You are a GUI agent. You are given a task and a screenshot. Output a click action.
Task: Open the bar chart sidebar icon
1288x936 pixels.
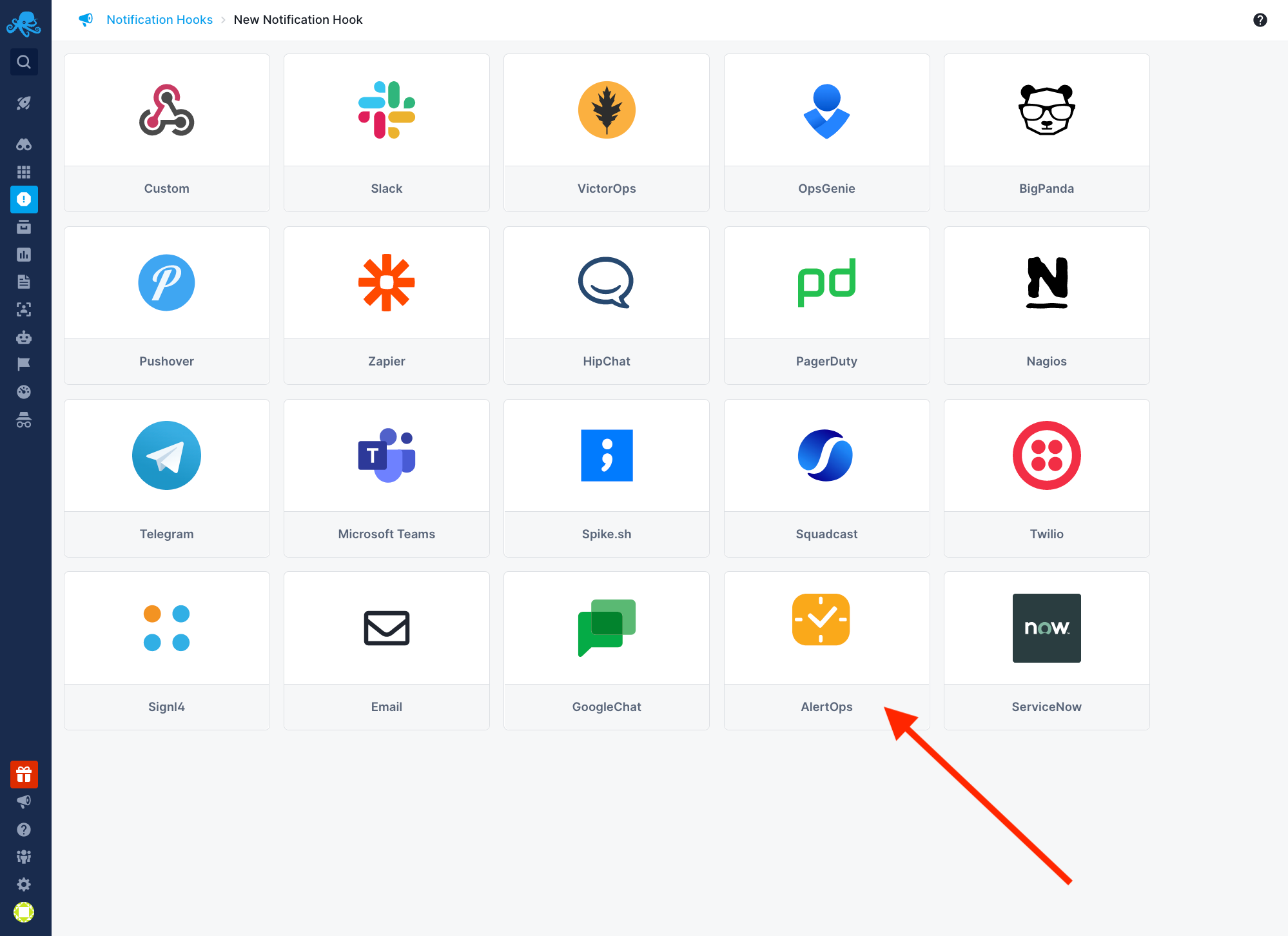point(24,255)
